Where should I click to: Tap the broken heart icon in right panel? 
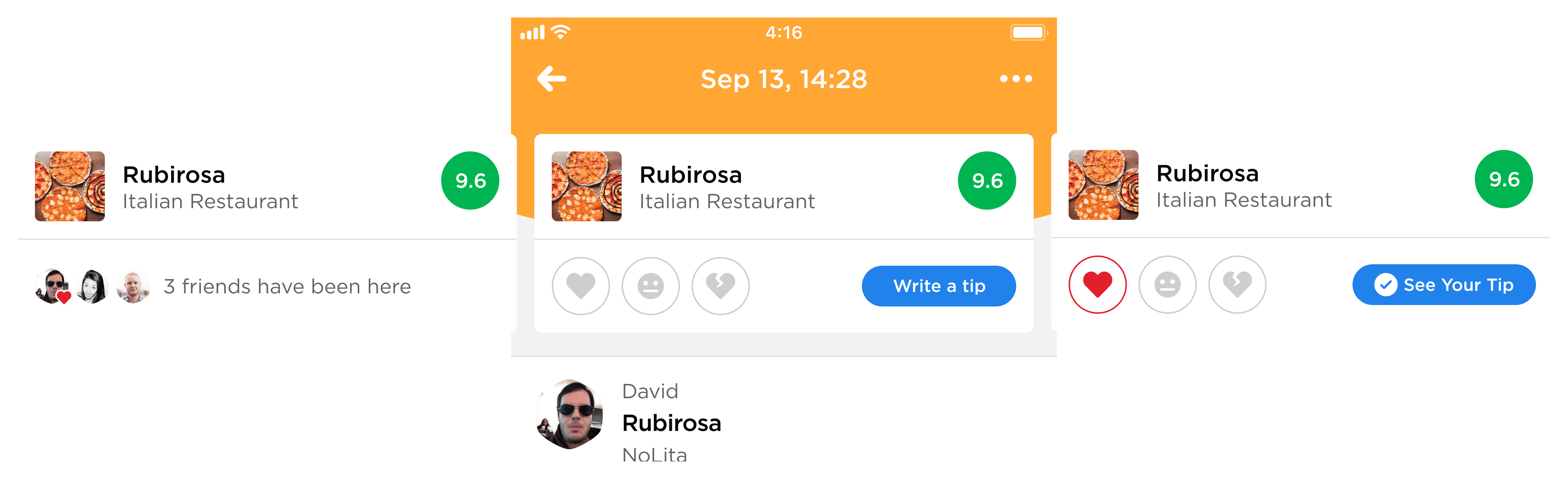point(1238,285)
